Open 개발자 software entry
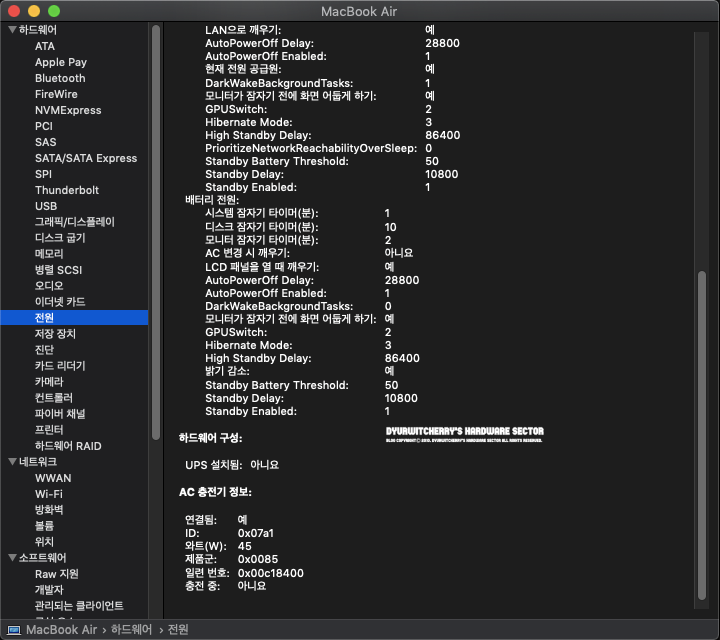The image size is (720, 640). pyautogui.click(x=49, y=590)
